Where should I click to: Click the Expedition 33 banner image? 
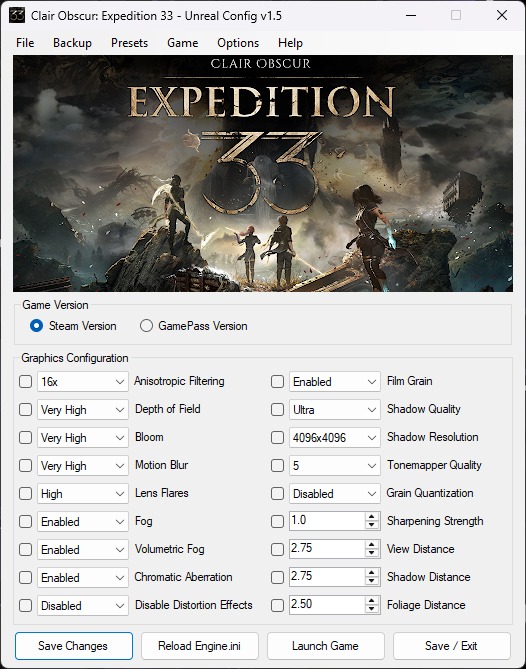coord(263,174)
